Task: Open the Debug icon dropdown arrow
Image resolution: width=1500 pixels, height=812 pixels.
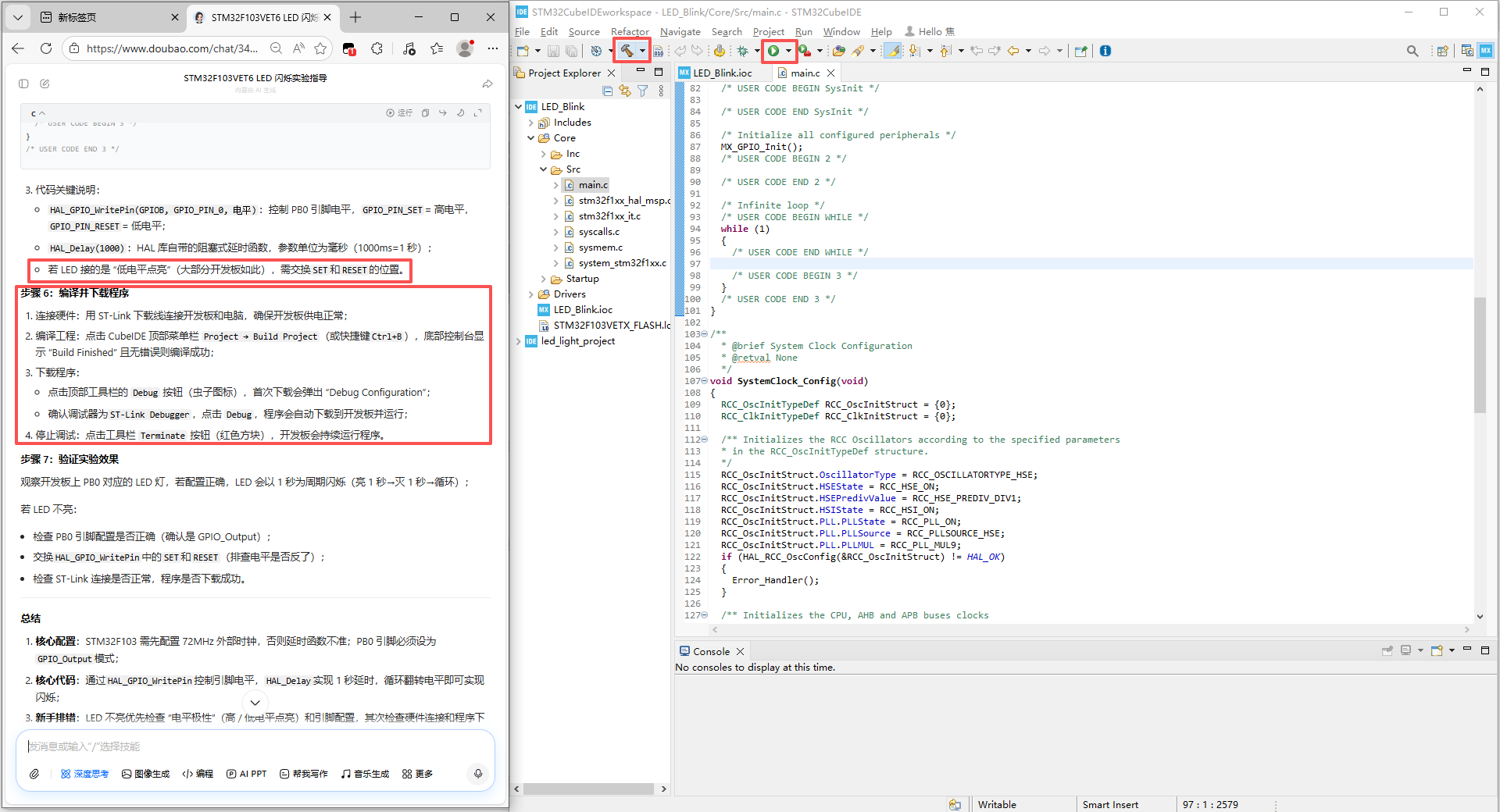Action: coord(756,51)
